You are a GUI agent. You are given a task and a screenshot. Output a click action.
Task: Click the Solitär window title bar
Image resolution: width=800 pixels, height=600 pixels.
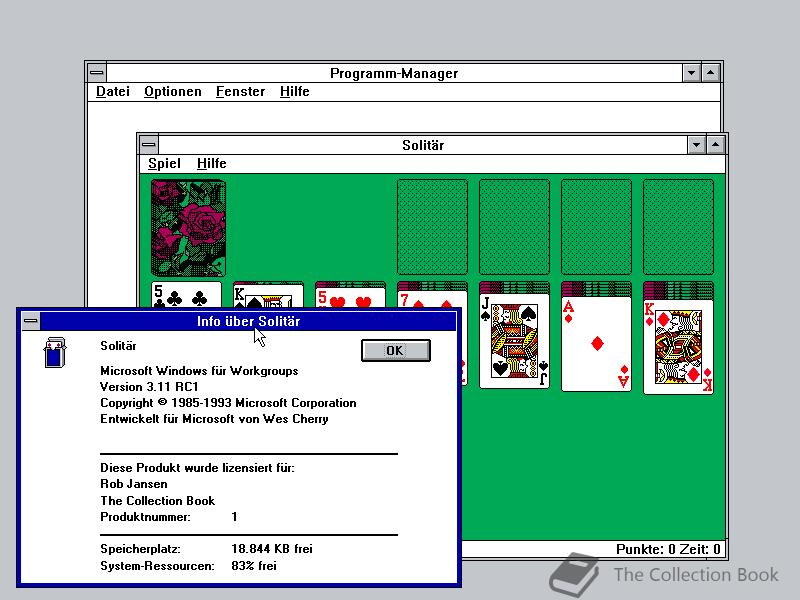coord(422,145)
